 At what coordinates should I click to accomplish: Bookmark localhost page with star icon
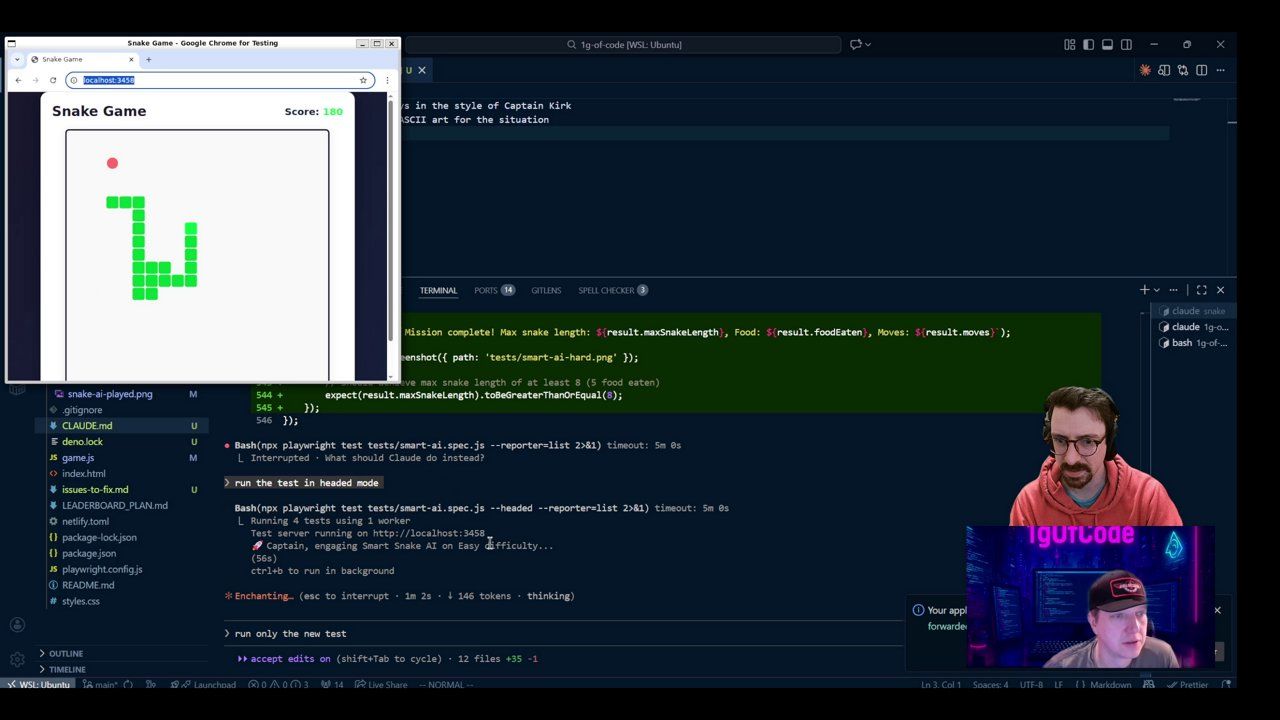click(x=363, y=80)
